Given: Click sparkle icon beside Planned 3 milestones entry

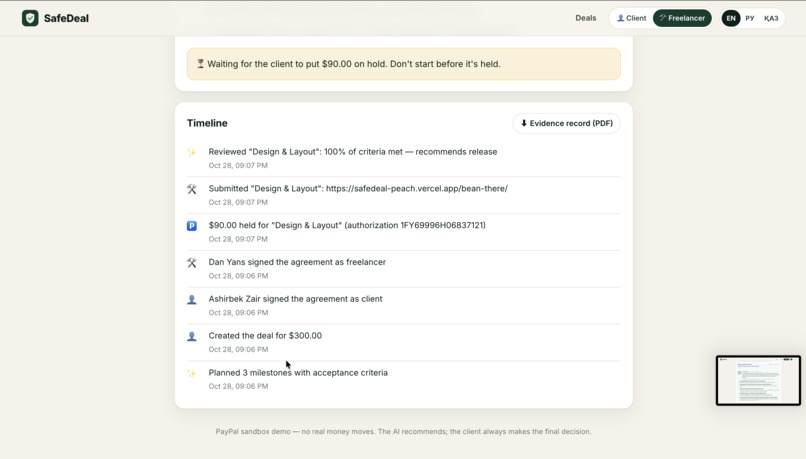Looking at the screenshot, I should [x=192, y=373].
